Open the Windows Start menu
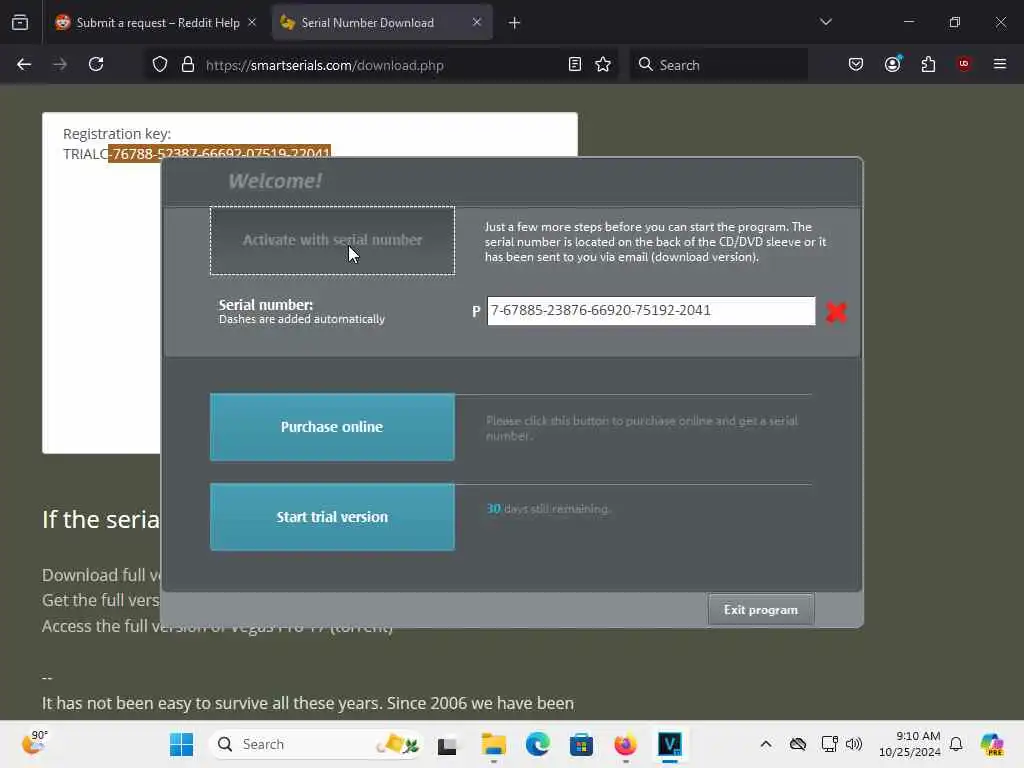The height and width of the screenshot is (768, 1024). click(182, 744)
